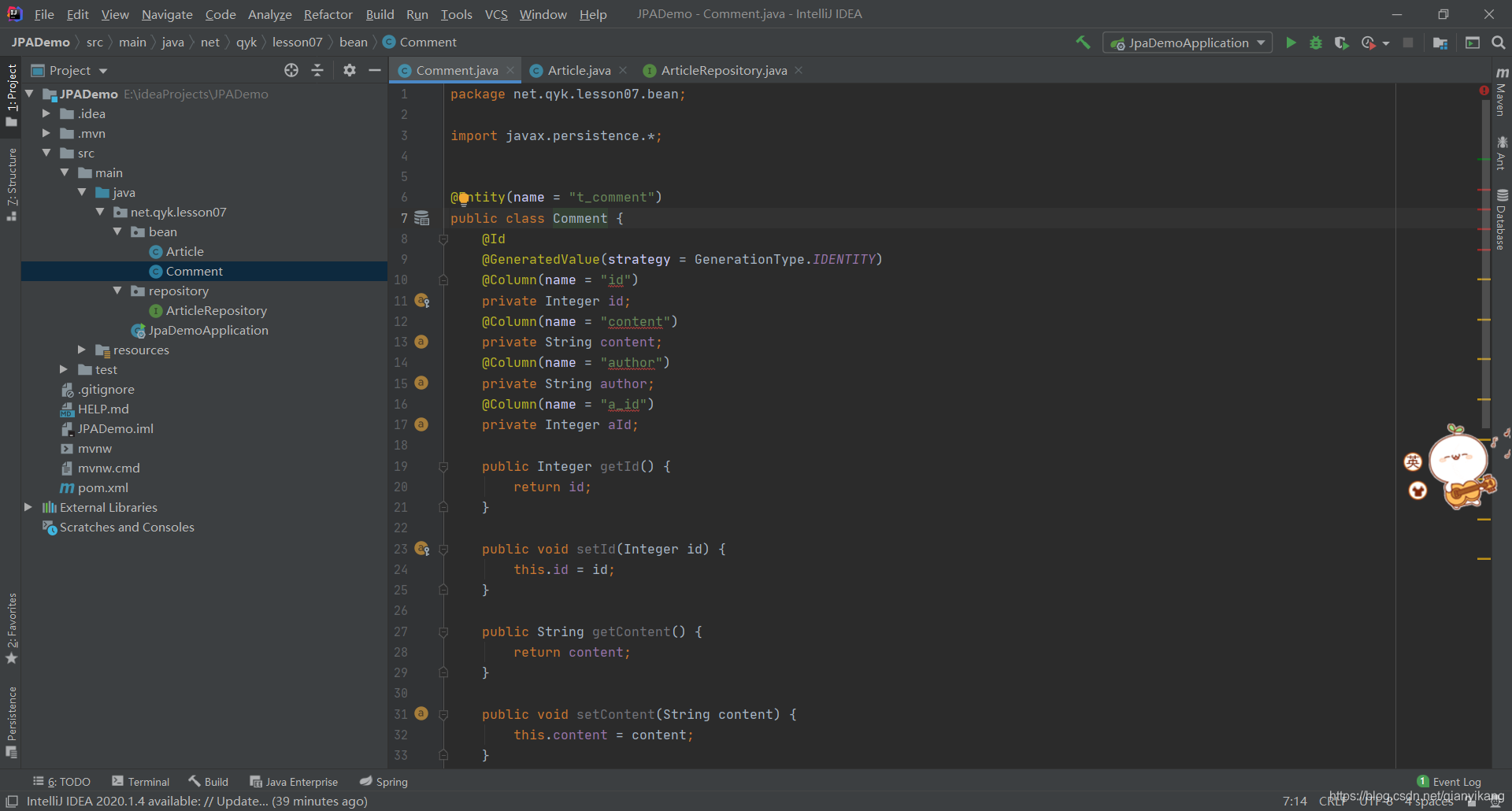1512x811 pixels.
Task: Open Project panel settings gear
Action: pos(350,70)
